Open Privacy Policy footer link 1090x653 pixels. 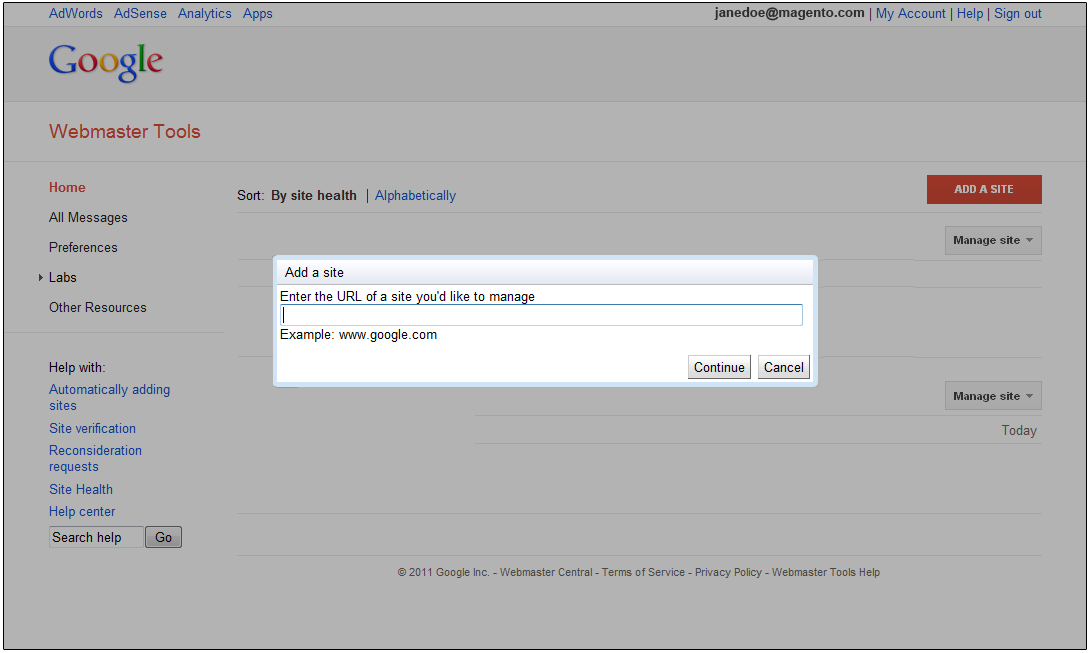pos(729,572)
